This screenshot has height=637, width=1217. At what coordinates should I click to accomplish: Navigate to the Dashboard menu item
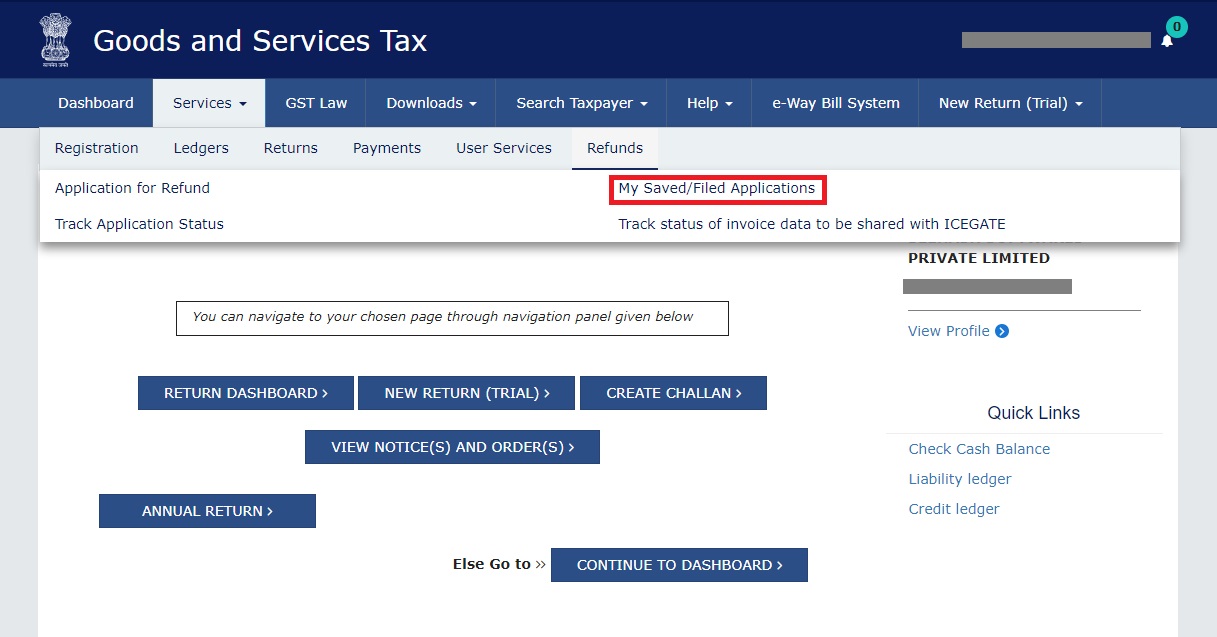point(95,102)
